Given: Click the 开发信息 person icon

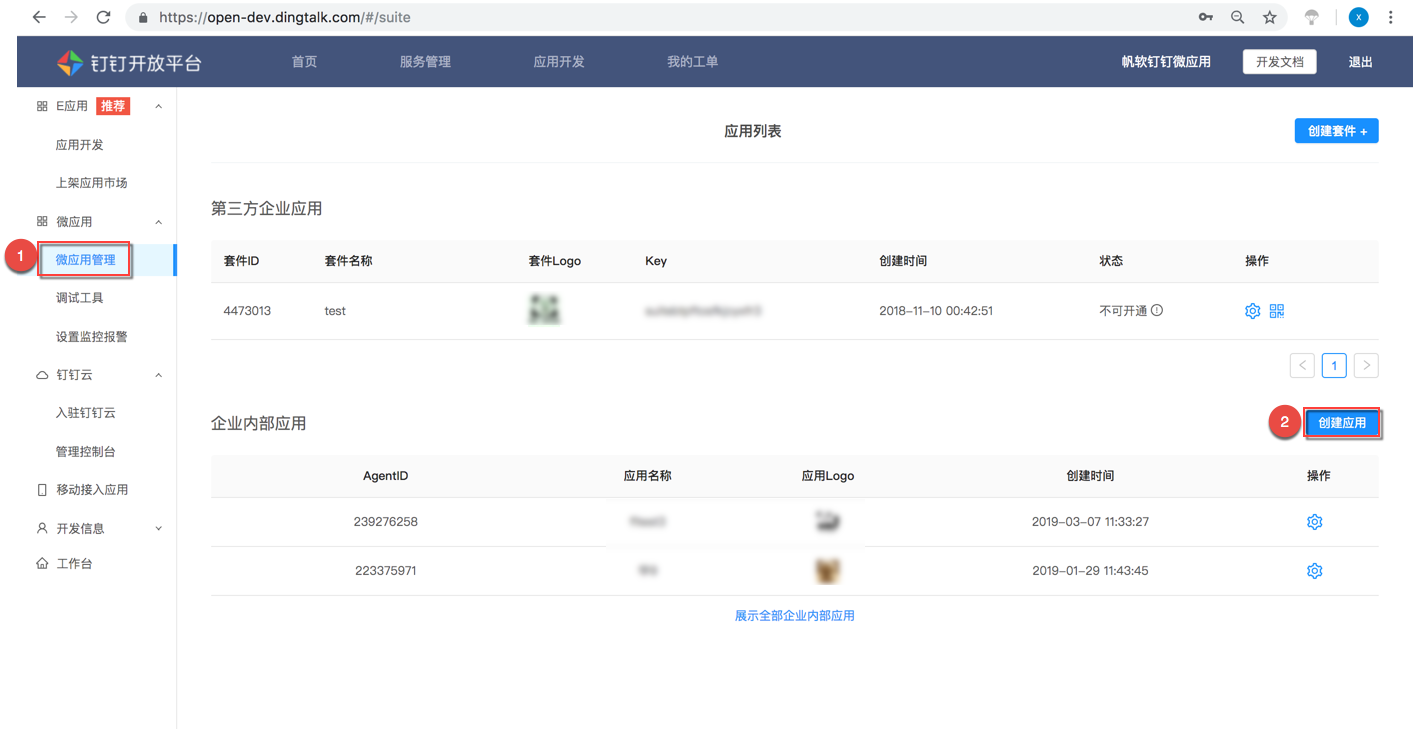Looking at the screenshot, I should (42, 528).
